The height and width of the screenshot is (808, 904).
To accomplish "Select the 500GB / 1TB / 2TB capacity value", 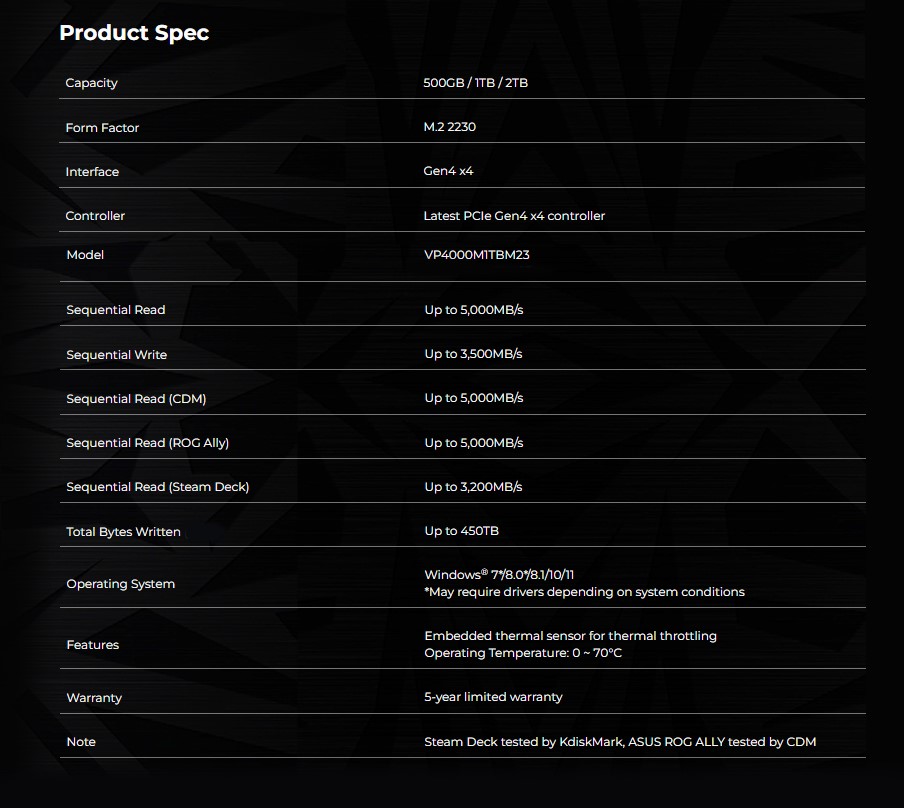I will (x=475, y=83).
